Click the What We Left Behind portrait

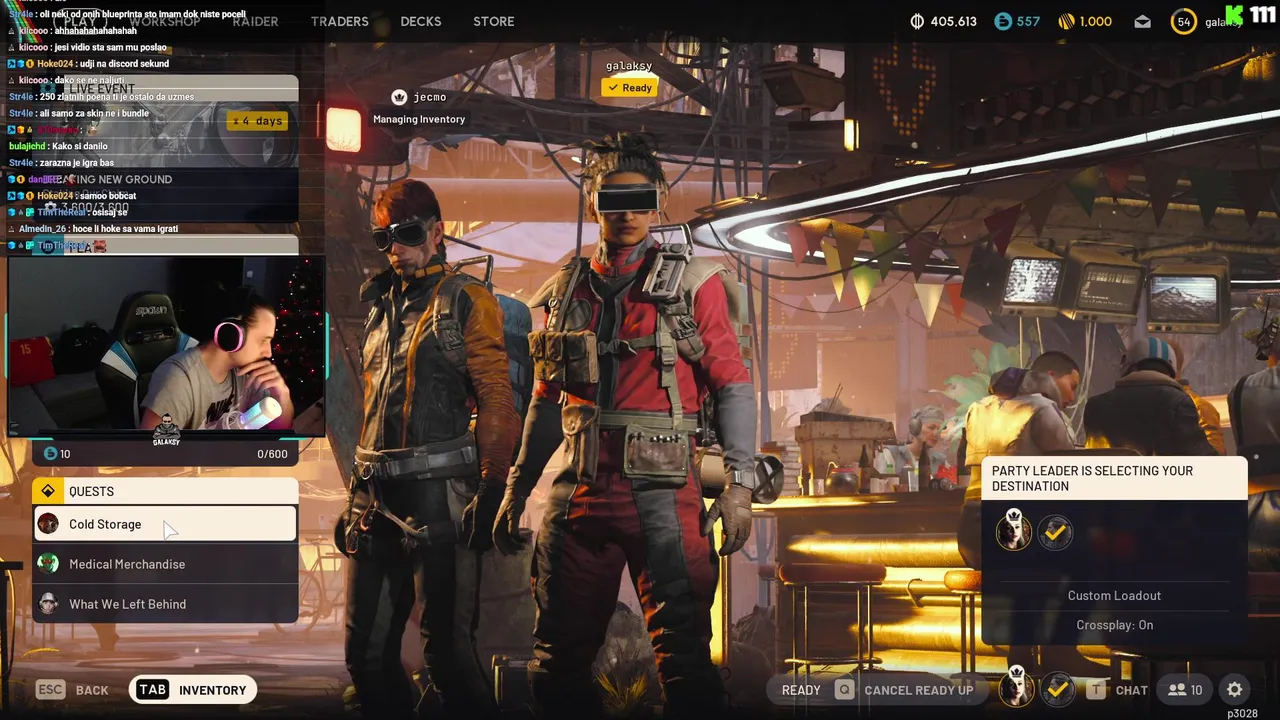pos(48,604)
